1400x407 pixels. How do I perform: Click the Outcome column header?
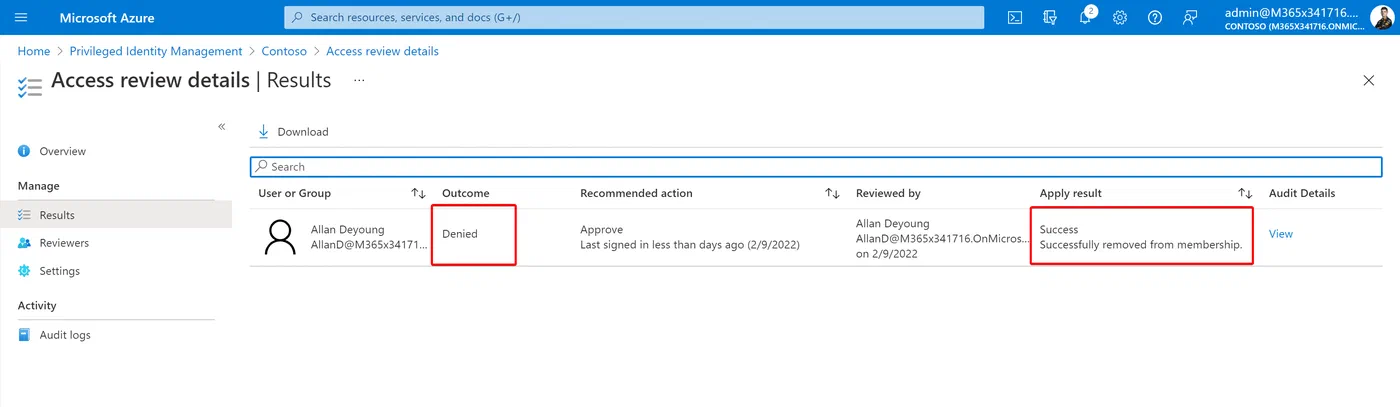pyautogui.click(x=466, y=193)
